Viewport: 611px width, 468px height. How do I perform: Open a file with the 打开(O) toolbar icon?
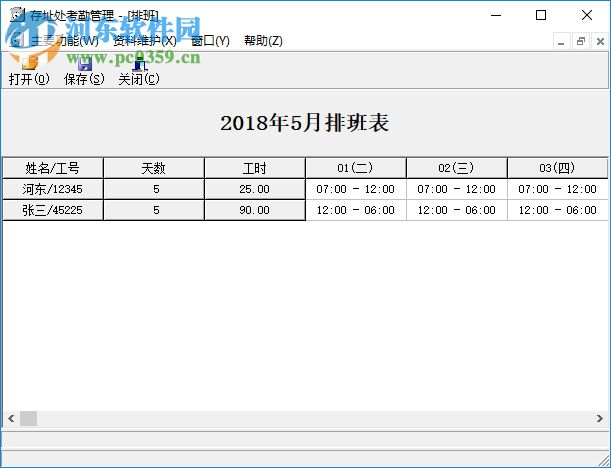click(29, 71)
